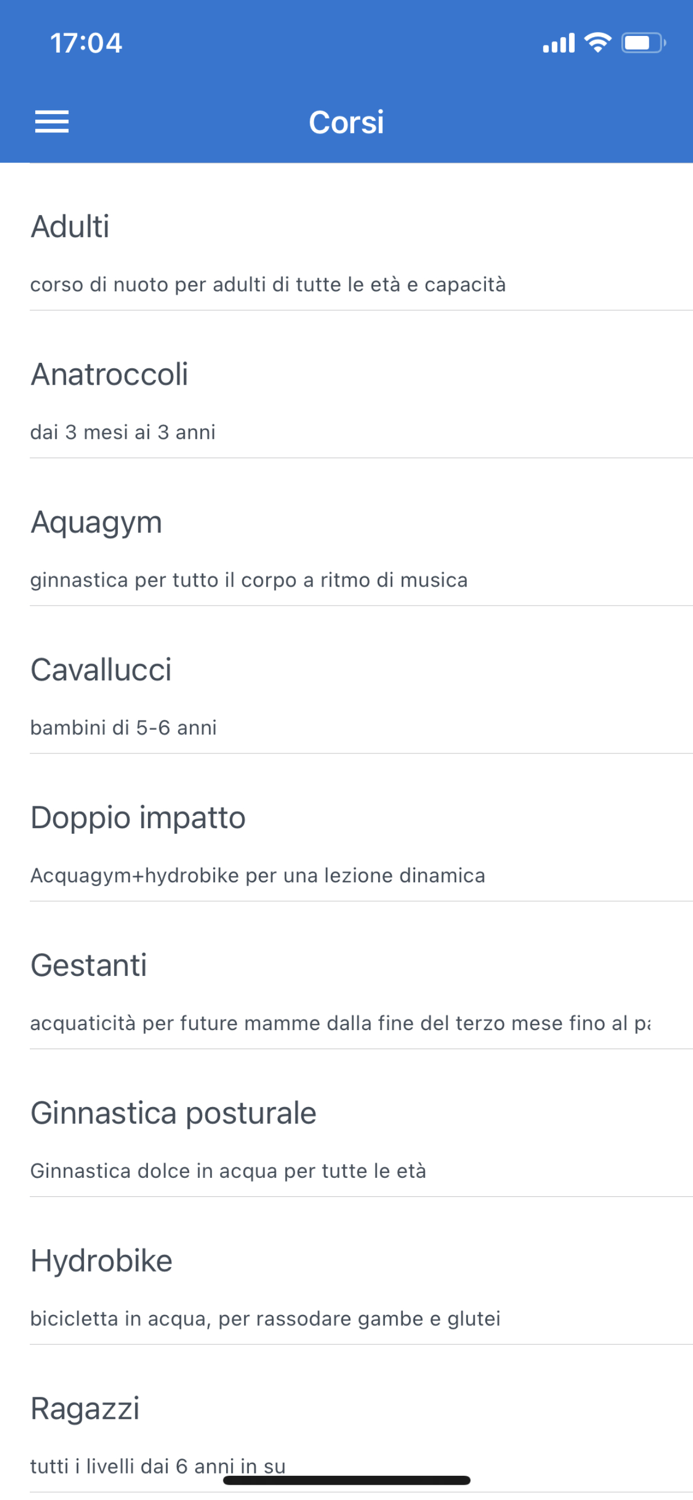This screenshot has width=693, height=1500.
Task: Select the Aquagym course entry
Action: (x=96, y=522)
